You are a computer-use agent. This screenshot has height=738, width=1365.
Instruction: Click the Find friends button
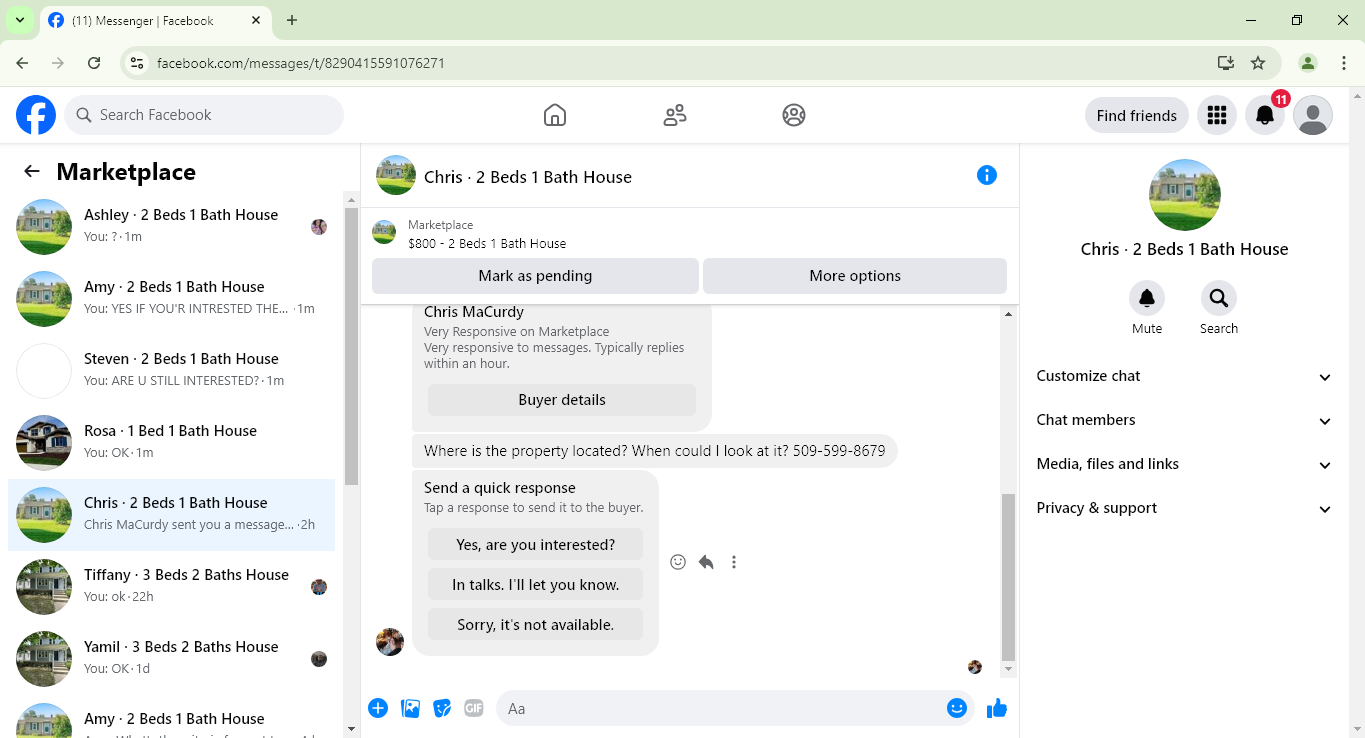1137,115
